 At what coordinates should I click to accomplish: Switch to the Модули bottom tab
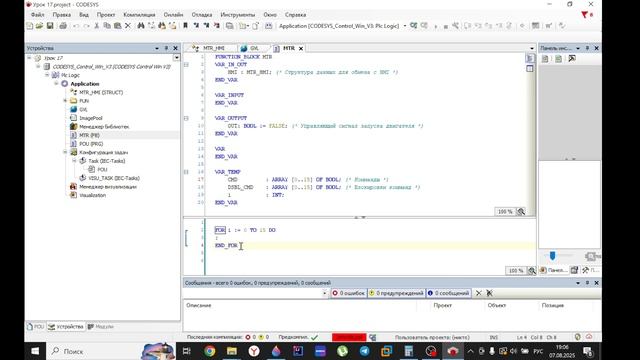click(x=100, y=327)
